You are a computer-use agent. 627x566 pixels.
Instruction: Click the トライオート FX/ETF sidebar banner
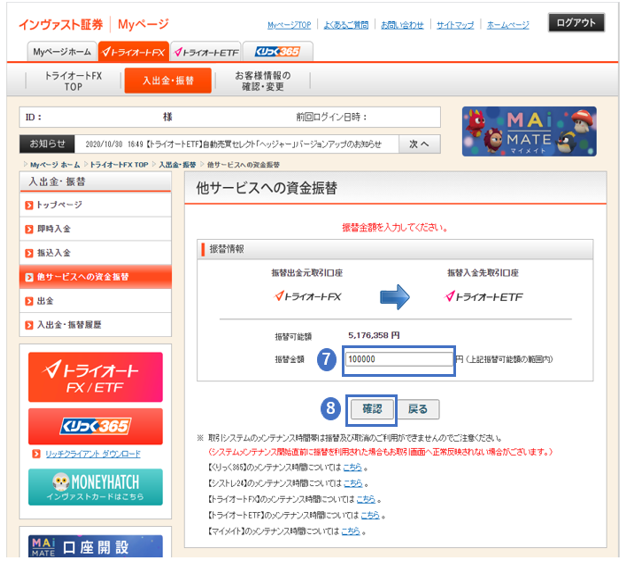95,377
